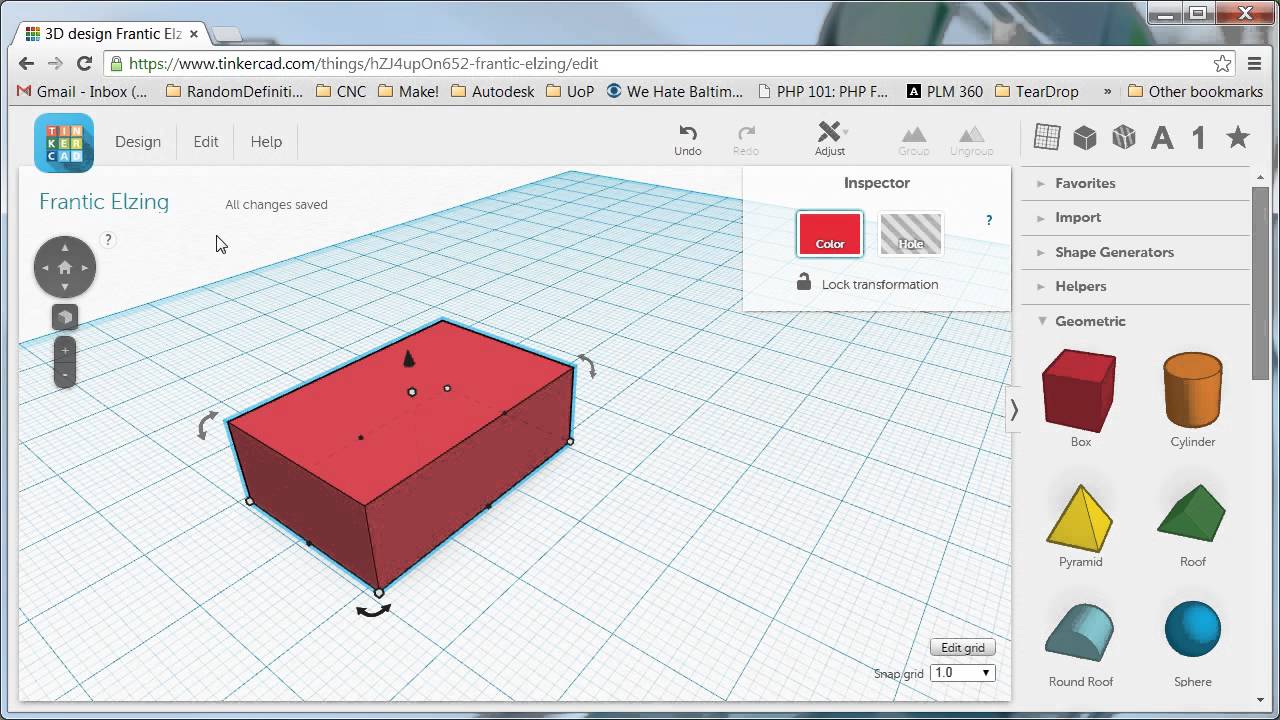The image size is (1280, 720).
Task: Toggle the perspective view cube button
Action: (x=65, y=317)
